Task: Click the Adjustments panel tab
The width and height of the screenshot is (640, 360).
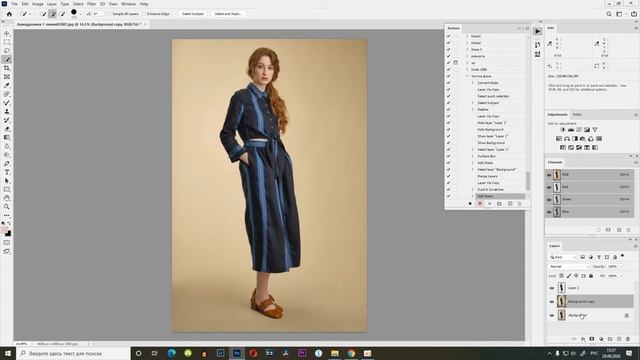Action: (557, 115)
